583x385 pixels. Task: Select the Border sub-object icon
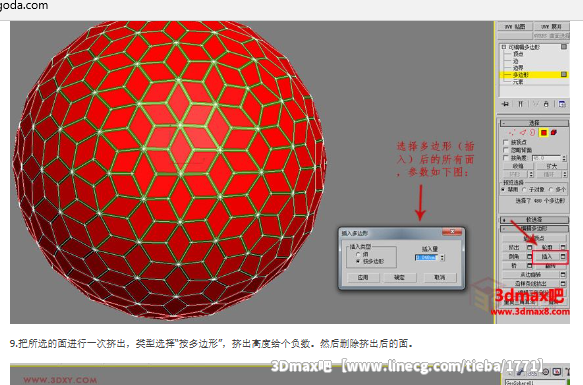pos(532,132)
